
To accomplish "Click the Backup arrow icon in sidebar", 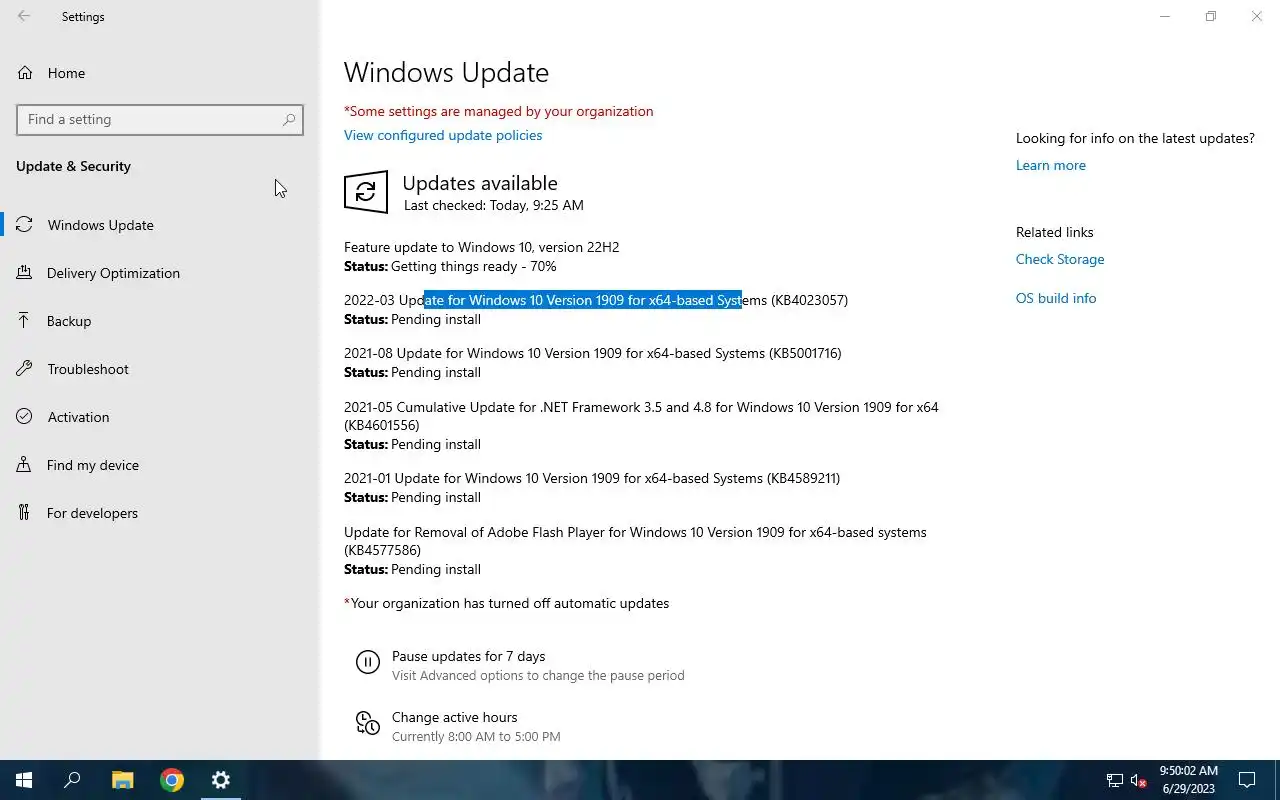I will pyautogui.click(x=25, y=321).
